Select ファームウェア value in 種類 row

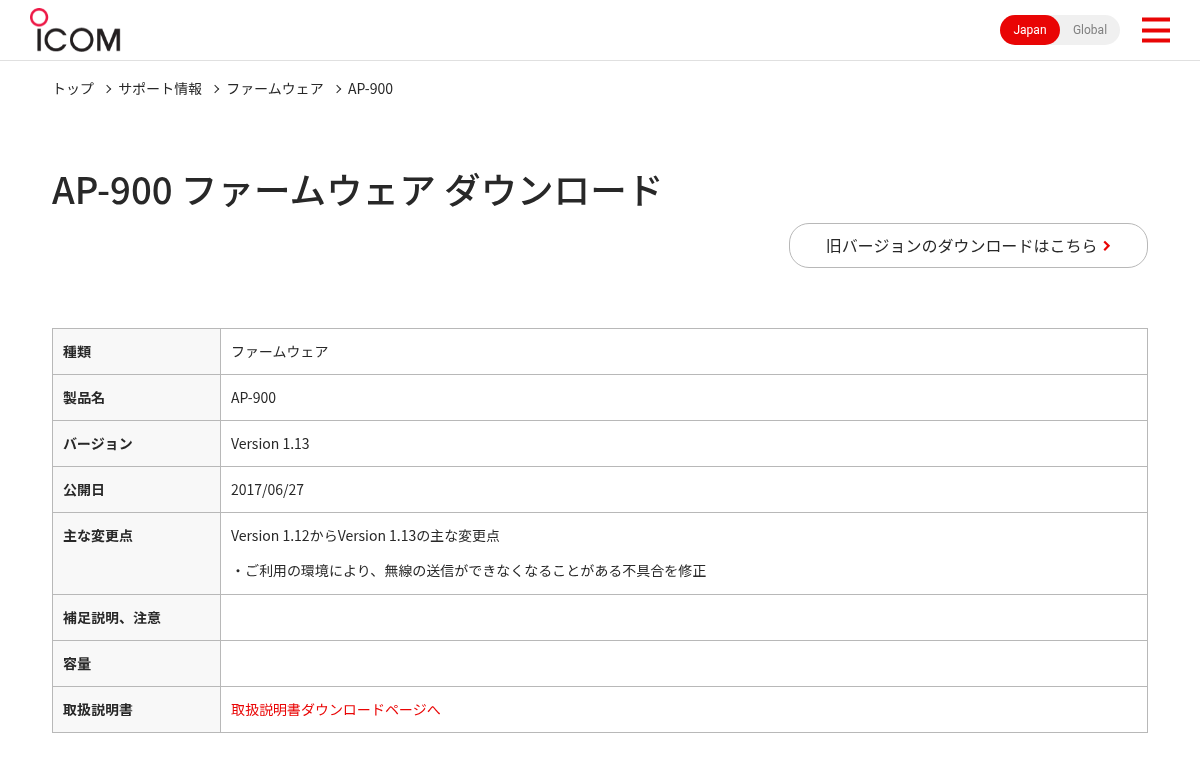pyautogui.click(x=279, y=352)
